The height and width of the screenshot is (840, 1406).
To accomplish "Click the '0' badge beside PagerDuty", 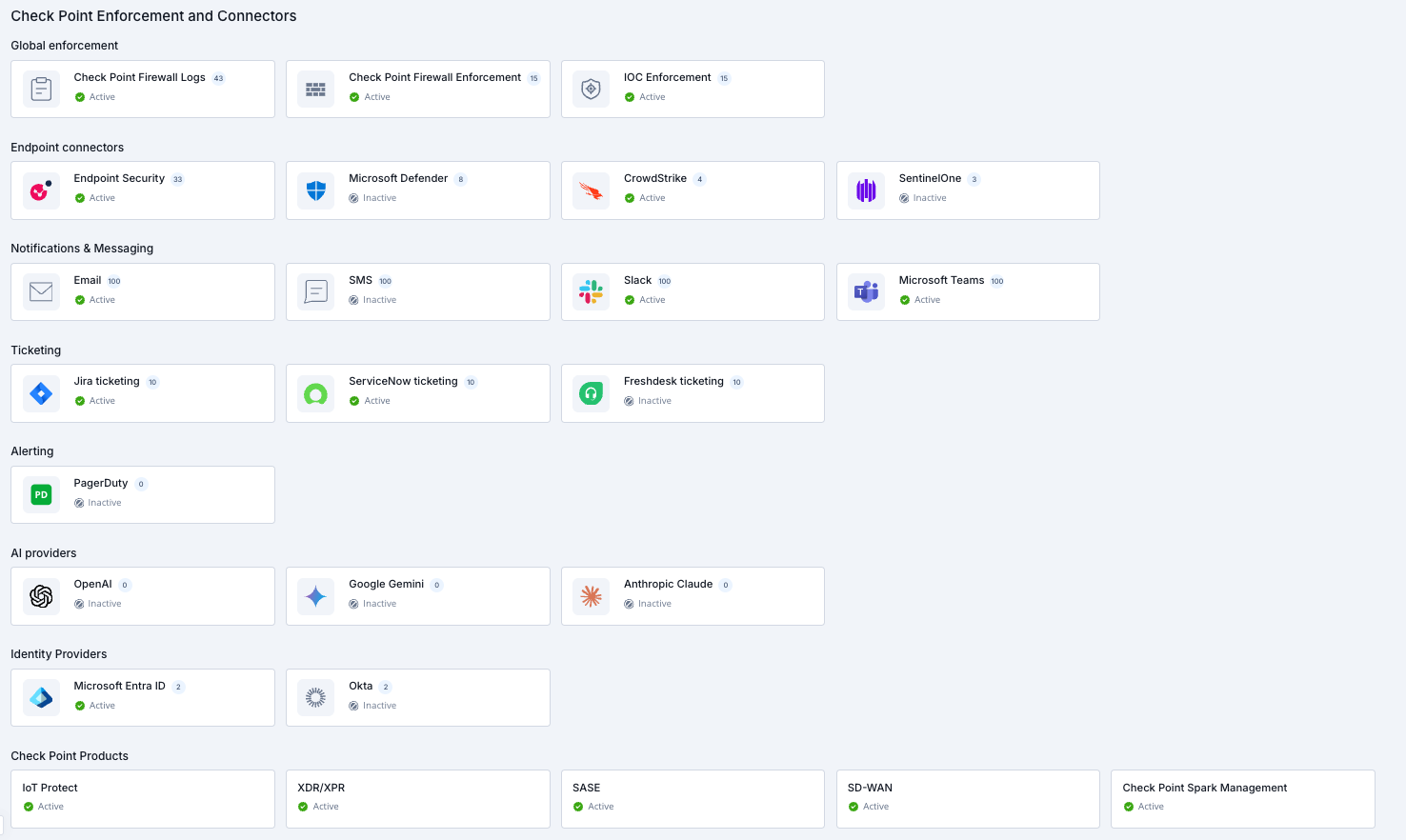I will point(141,484).
